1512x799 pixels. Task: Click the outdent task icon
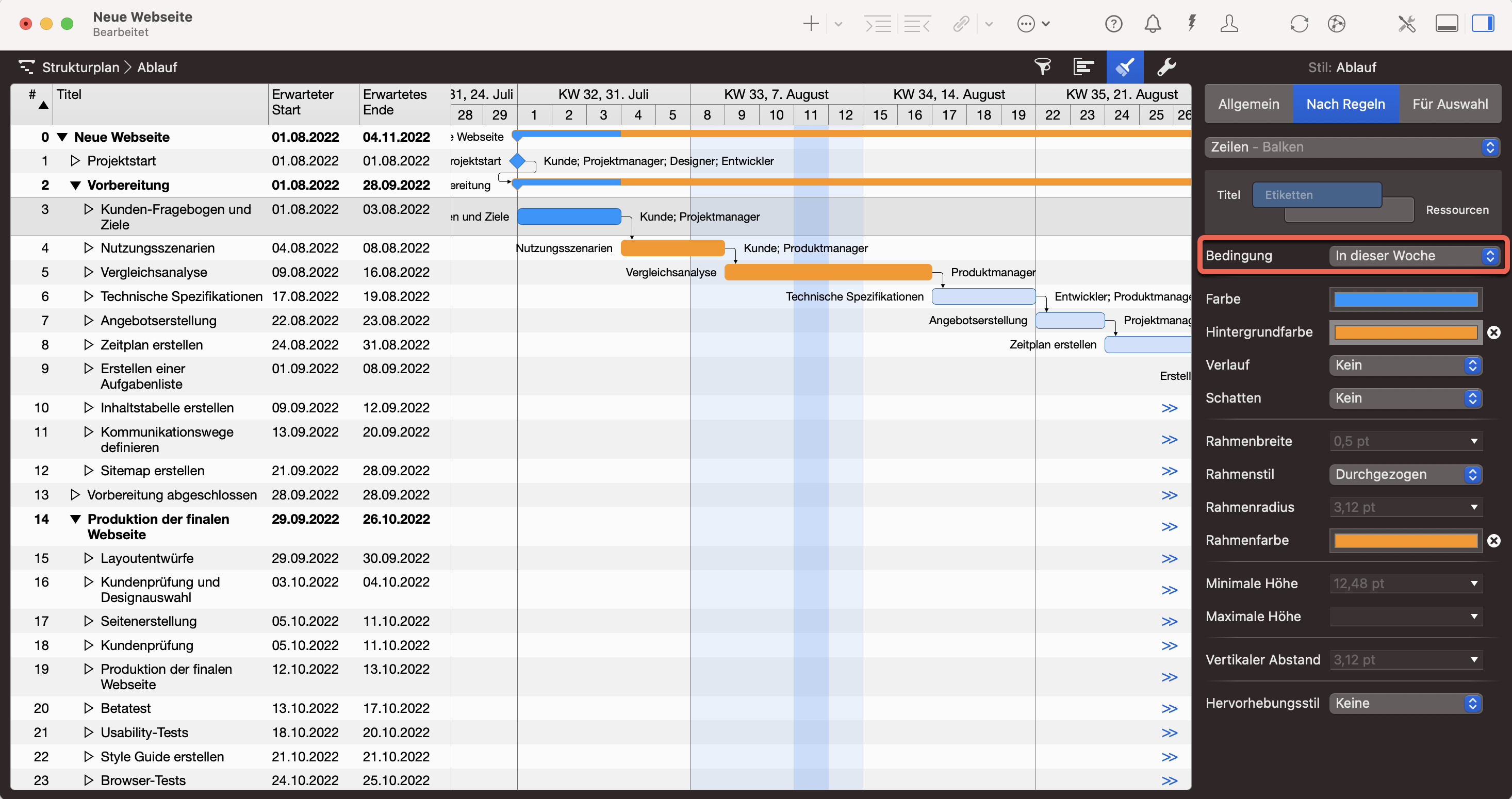[917, 24]
